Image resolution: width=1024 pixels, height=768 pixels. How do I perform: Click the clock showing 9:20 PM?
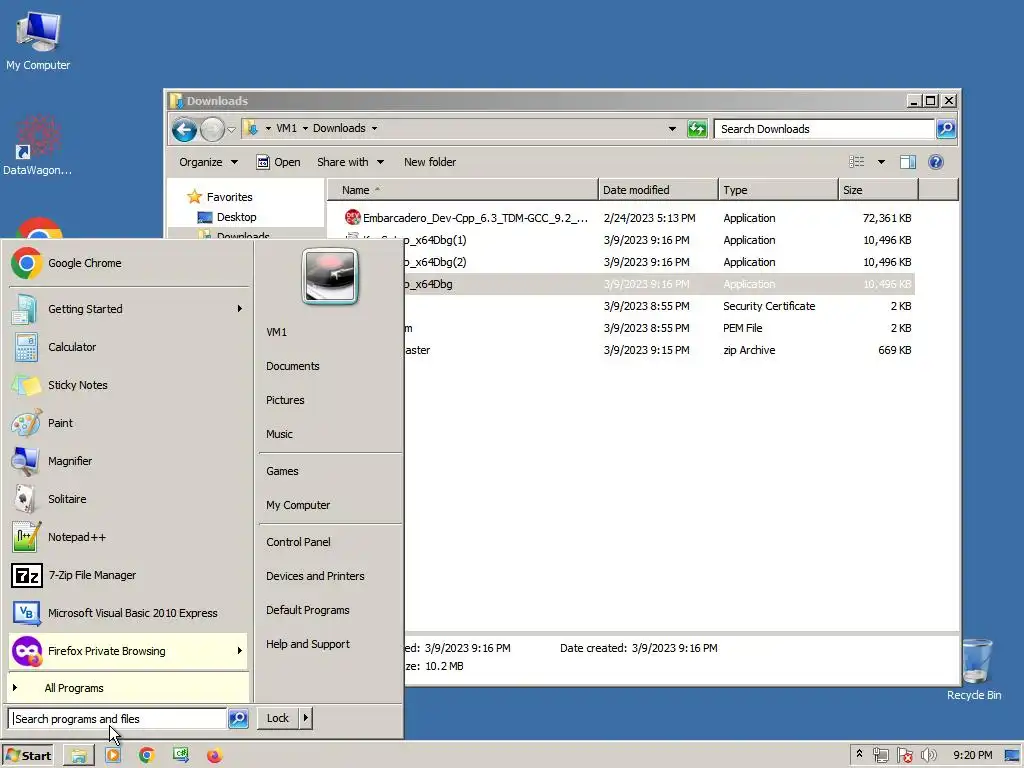pyautogui.click(x=972, y=756)
